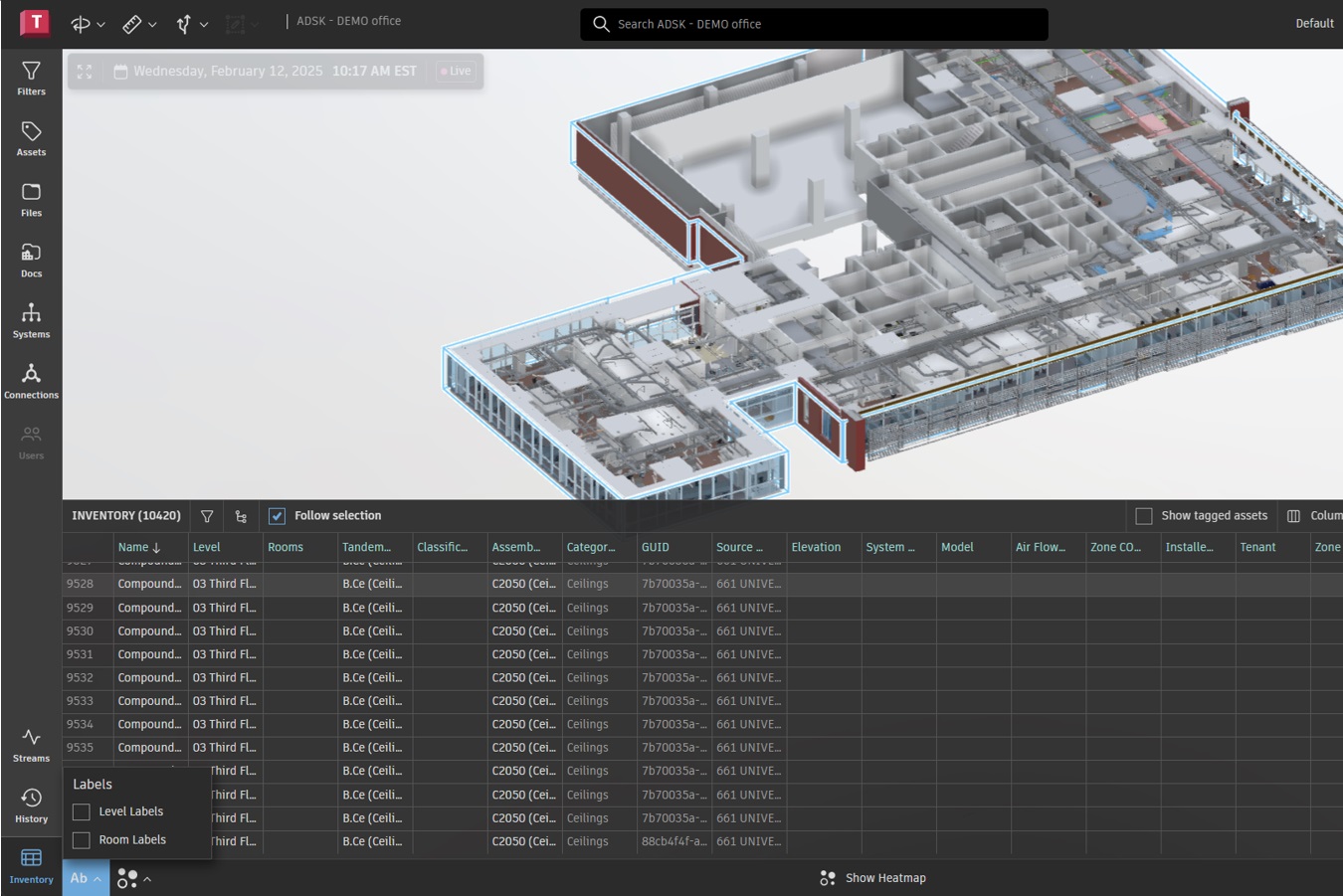
Task: Open the heatmap options chevron
Action: 147,878
